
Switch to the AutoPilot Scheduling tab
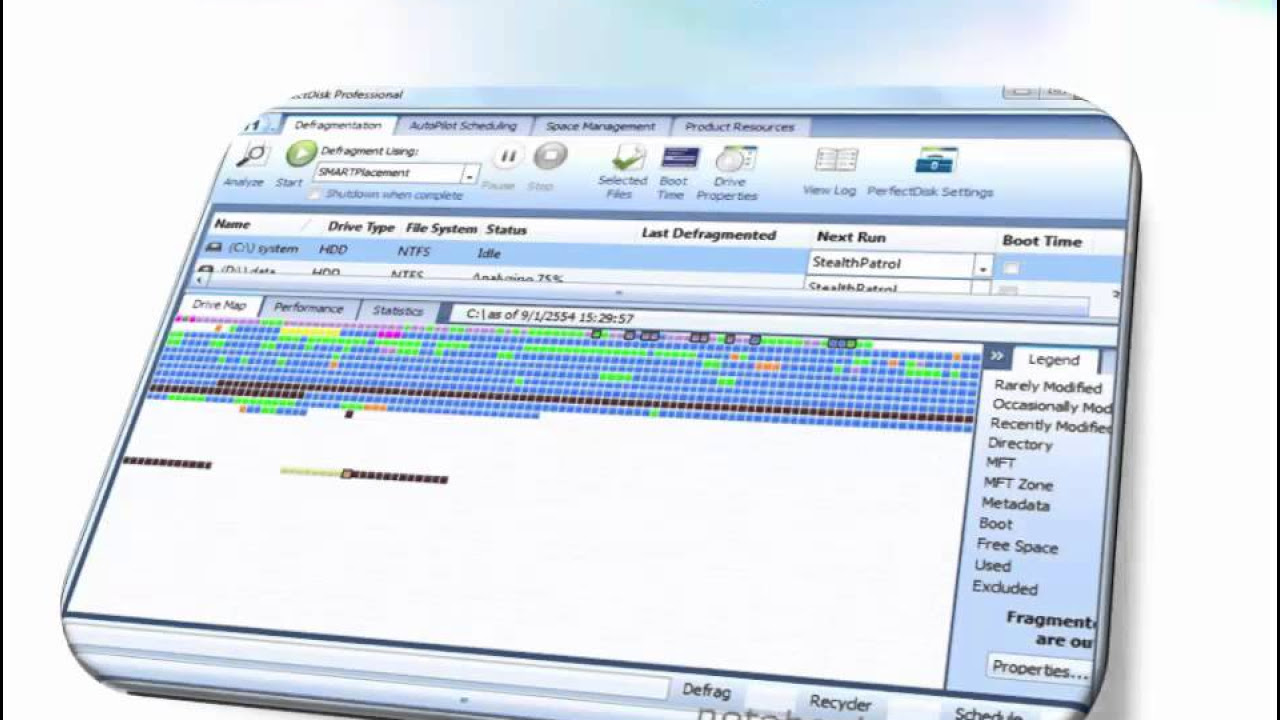(x=463, y=126)
